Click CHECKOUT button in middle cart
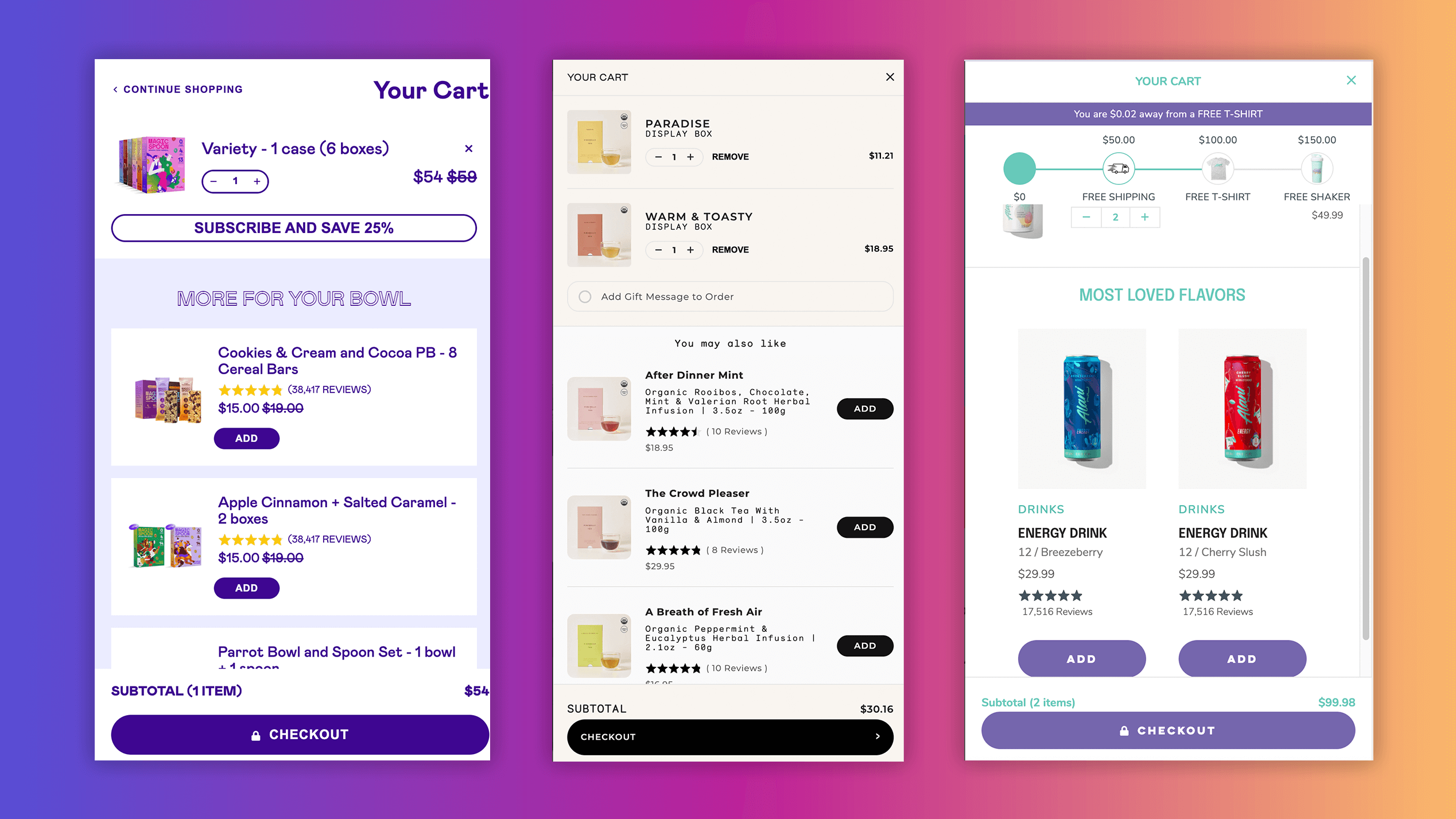 coord(728,737)
